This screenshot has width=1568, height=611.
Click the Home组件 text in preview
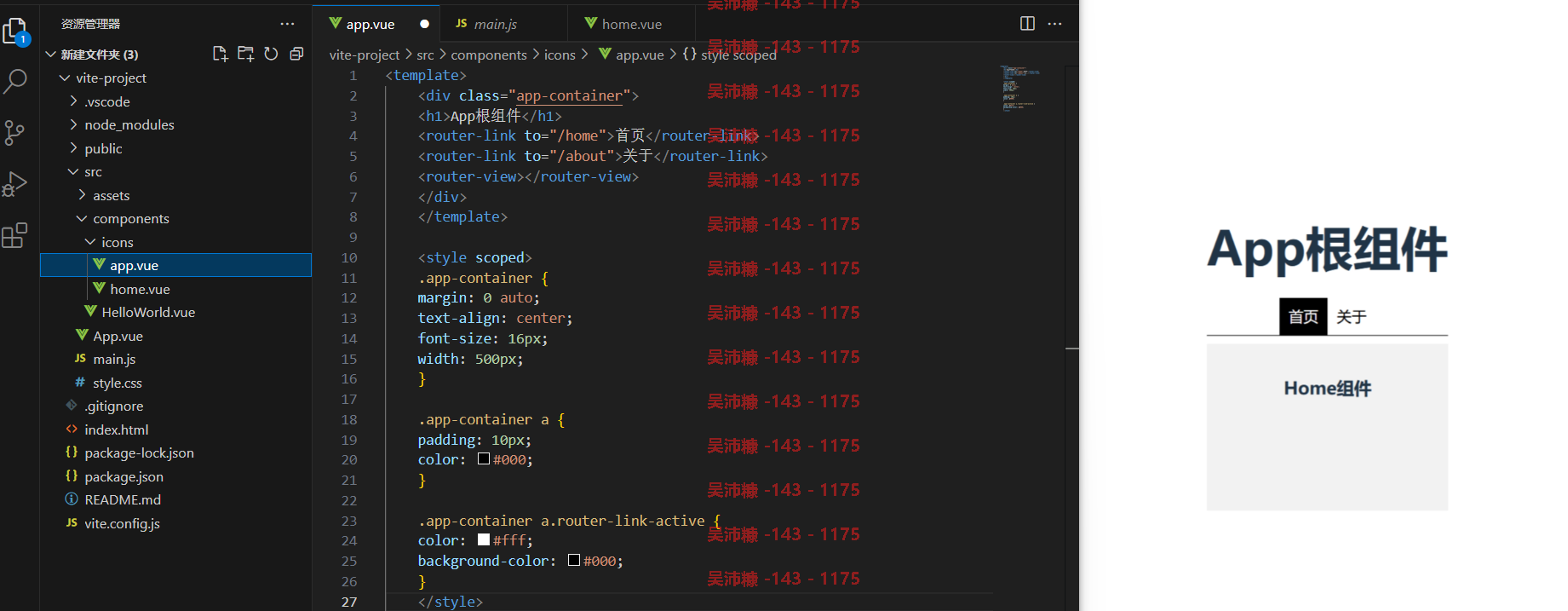pyautogui.click(x=1327, y=389)
